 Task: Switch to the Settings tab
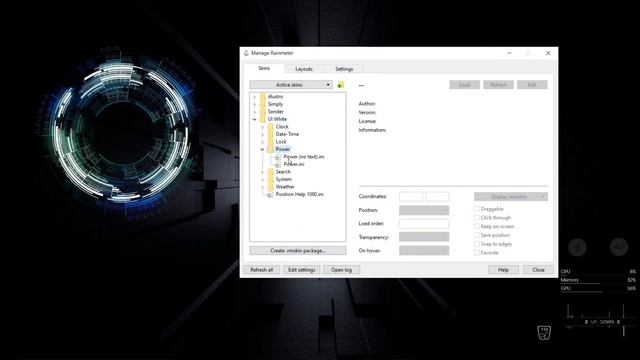[344, 69]
